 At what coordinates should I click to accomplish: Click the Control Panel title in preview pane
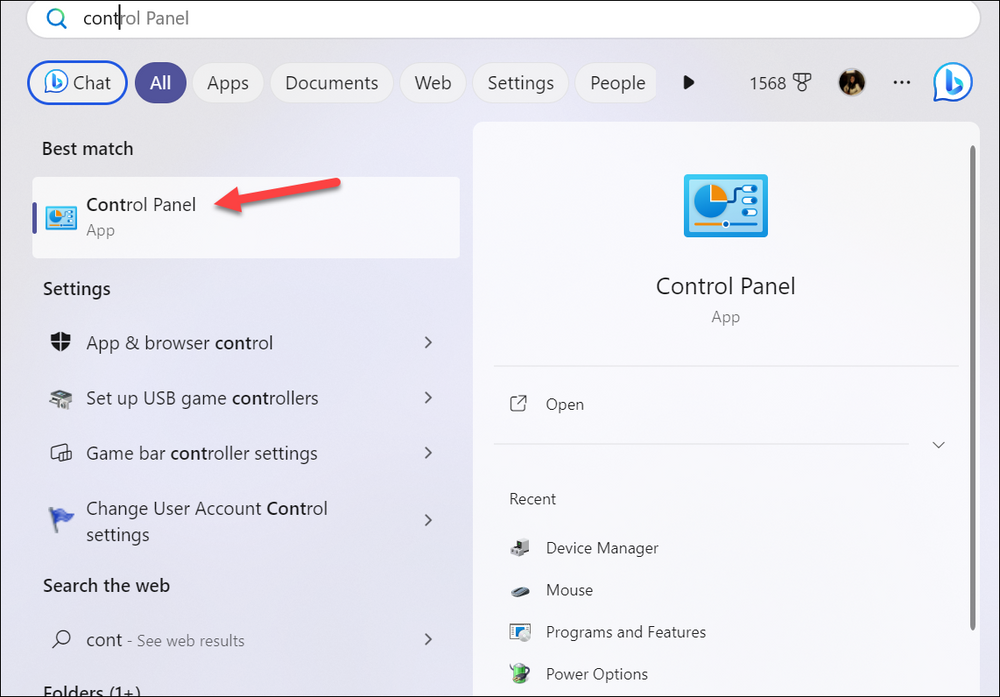click(726, 286)
